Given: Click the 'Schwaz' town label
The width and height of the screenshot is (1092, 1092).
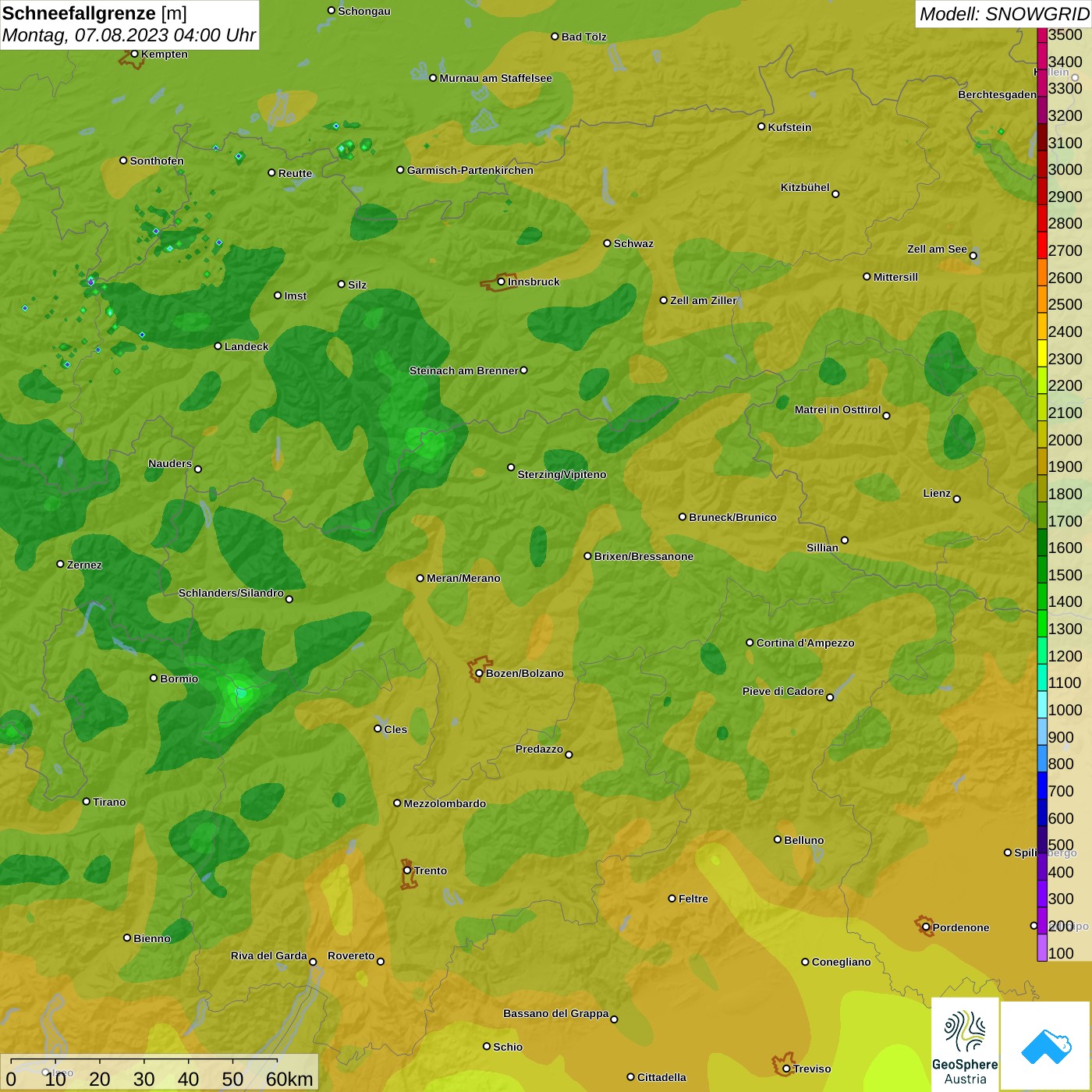Looking at the screenshot, I should (x=633, y=243).
